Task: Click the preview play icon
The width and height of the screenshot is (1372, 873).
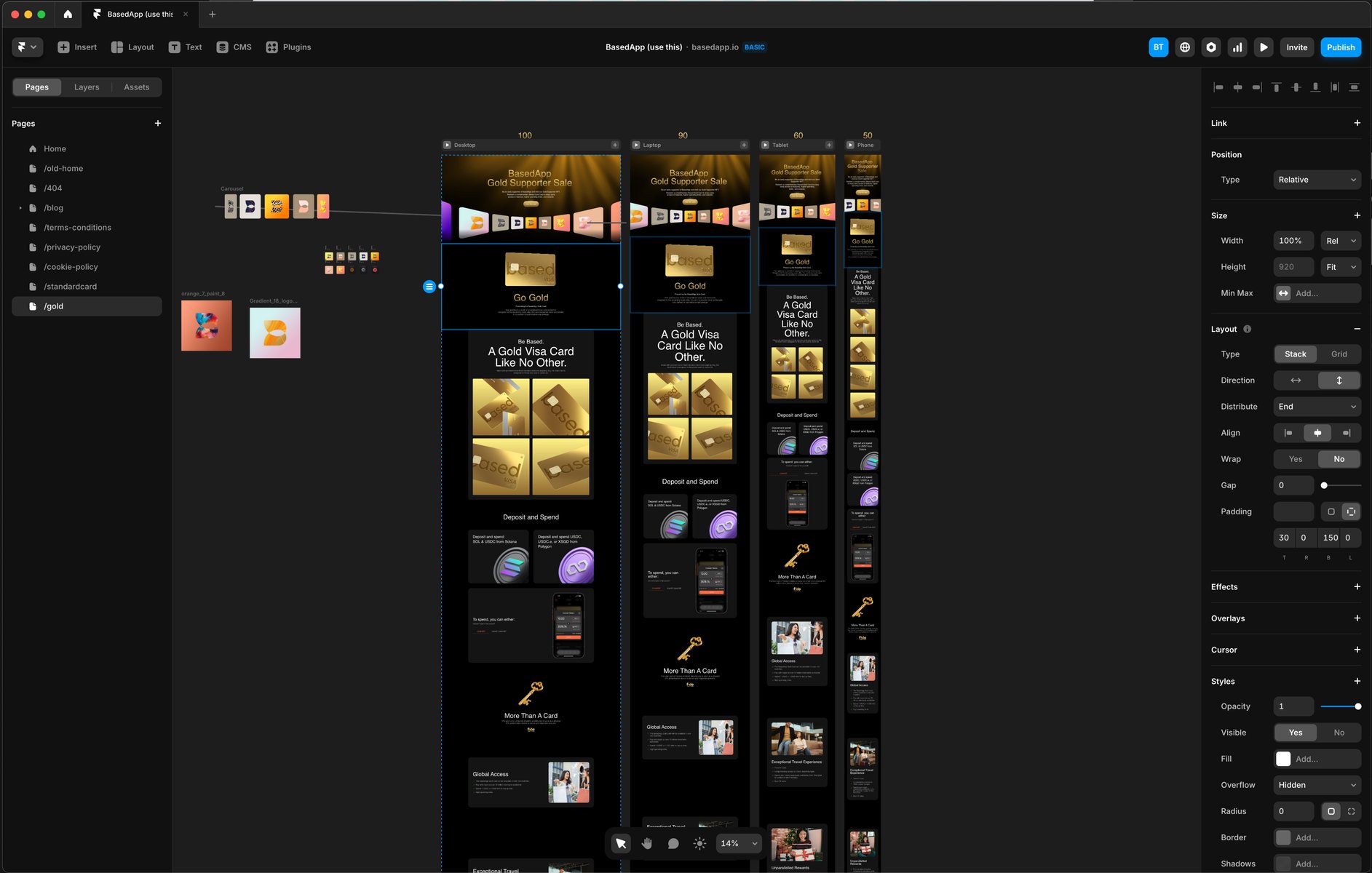Action: coord(1264,47)
